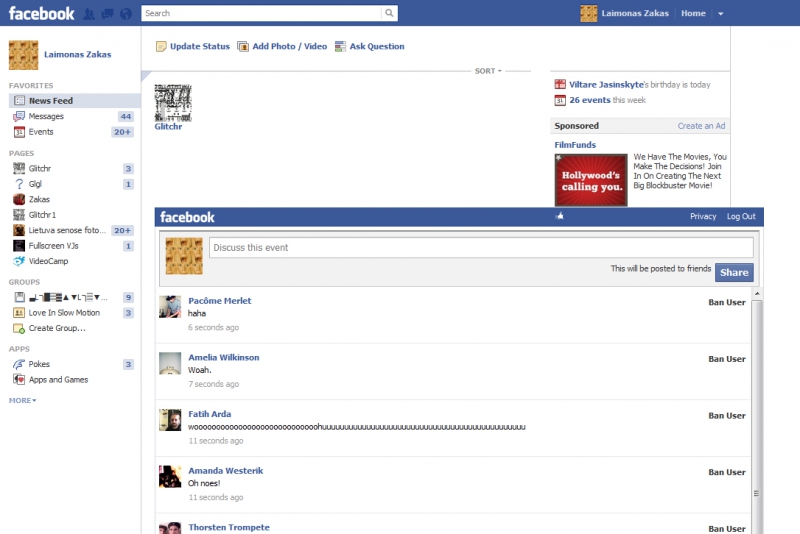Click the Glgl question mark page icon
The height and width of the screenshot is (534, 800).
click(19, 184)
